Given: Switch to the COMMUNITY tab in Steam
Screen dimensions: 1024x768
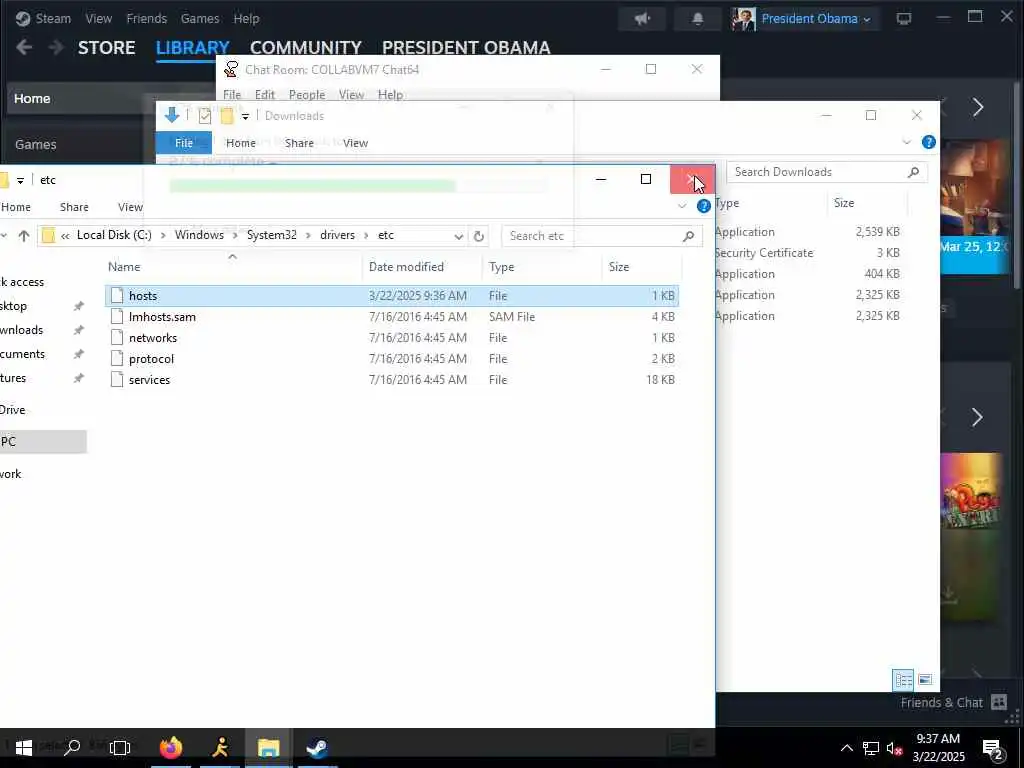Looking at the screenshot, I should (306, 48).
